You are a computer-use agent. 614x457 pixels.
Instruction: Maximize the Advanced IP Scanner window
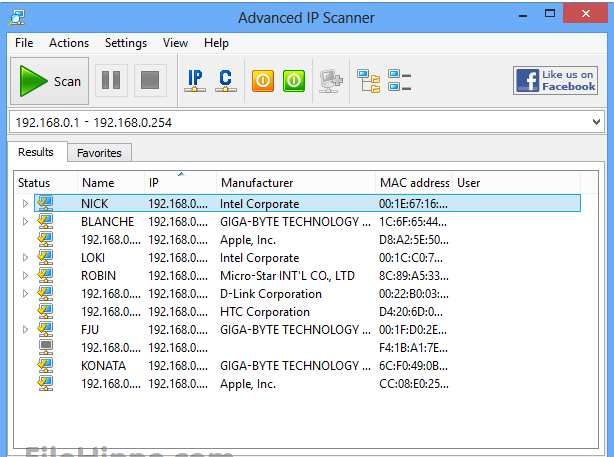pos(550,14)
